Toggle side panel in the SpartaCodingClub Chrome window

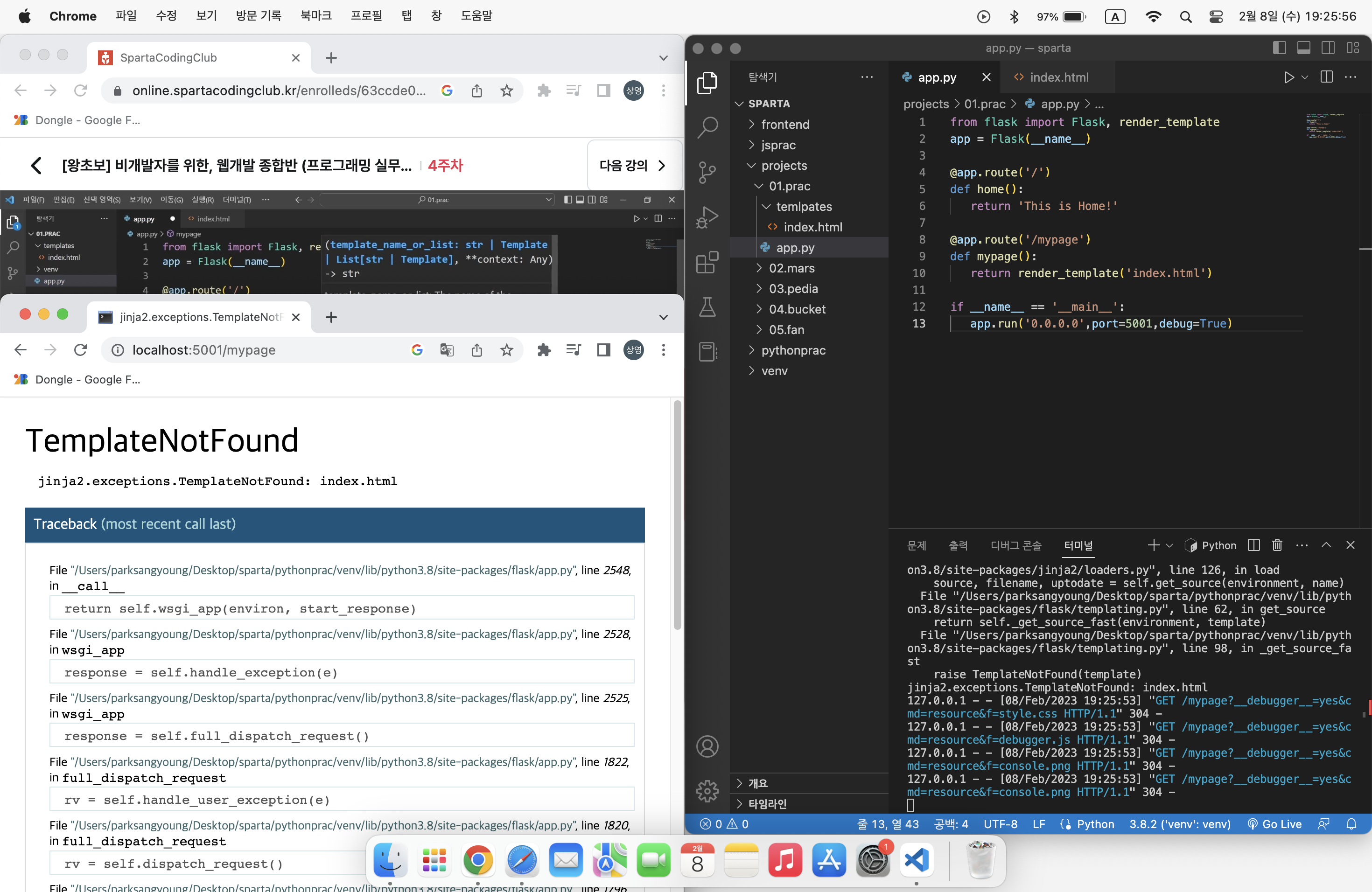click(603, 91)
